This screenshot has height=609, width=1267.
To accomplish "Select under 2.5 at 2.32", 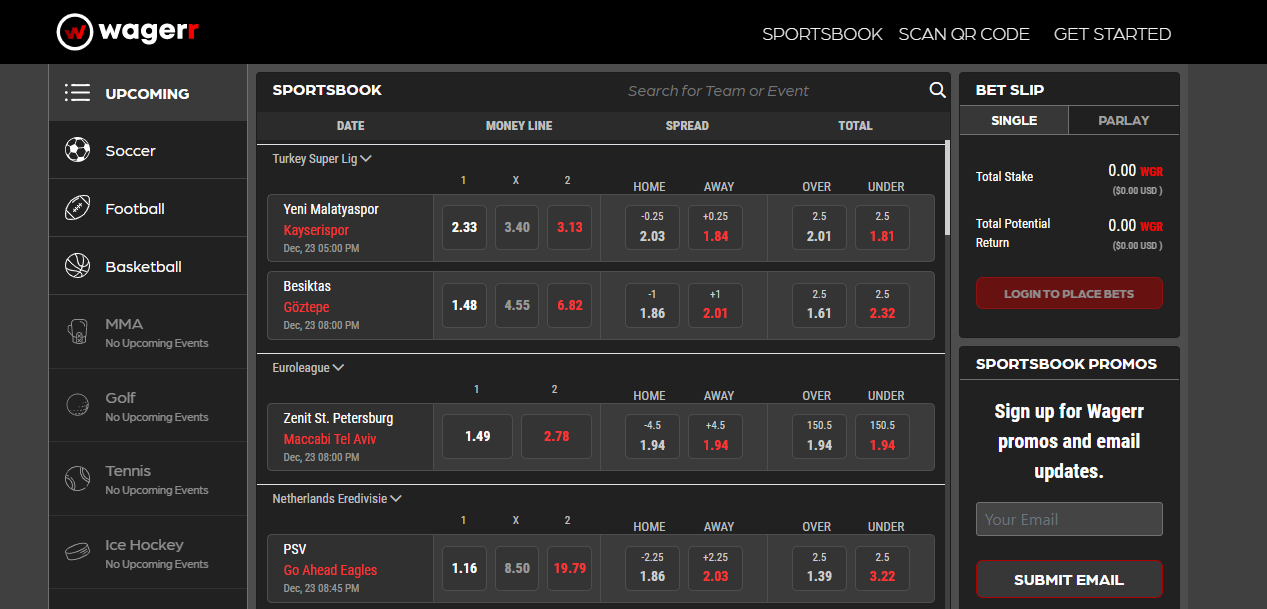I will coord(882,305).
